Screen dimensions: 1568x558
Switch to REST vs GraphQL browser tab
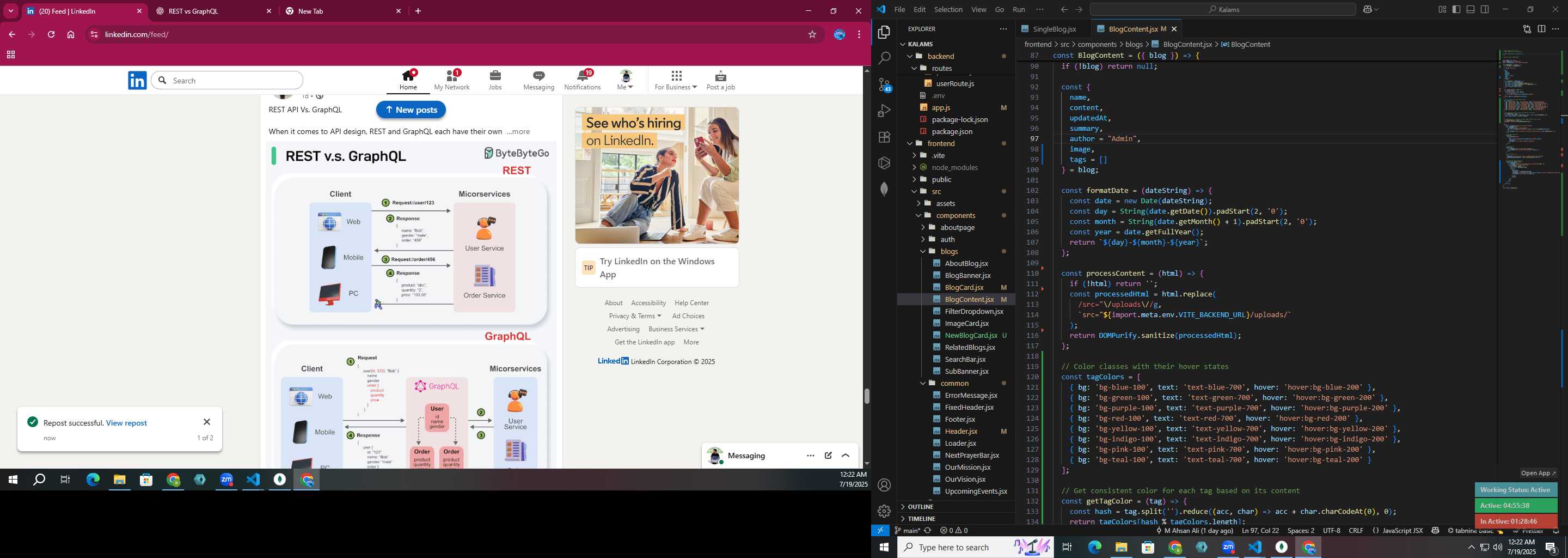pos(213,11)
